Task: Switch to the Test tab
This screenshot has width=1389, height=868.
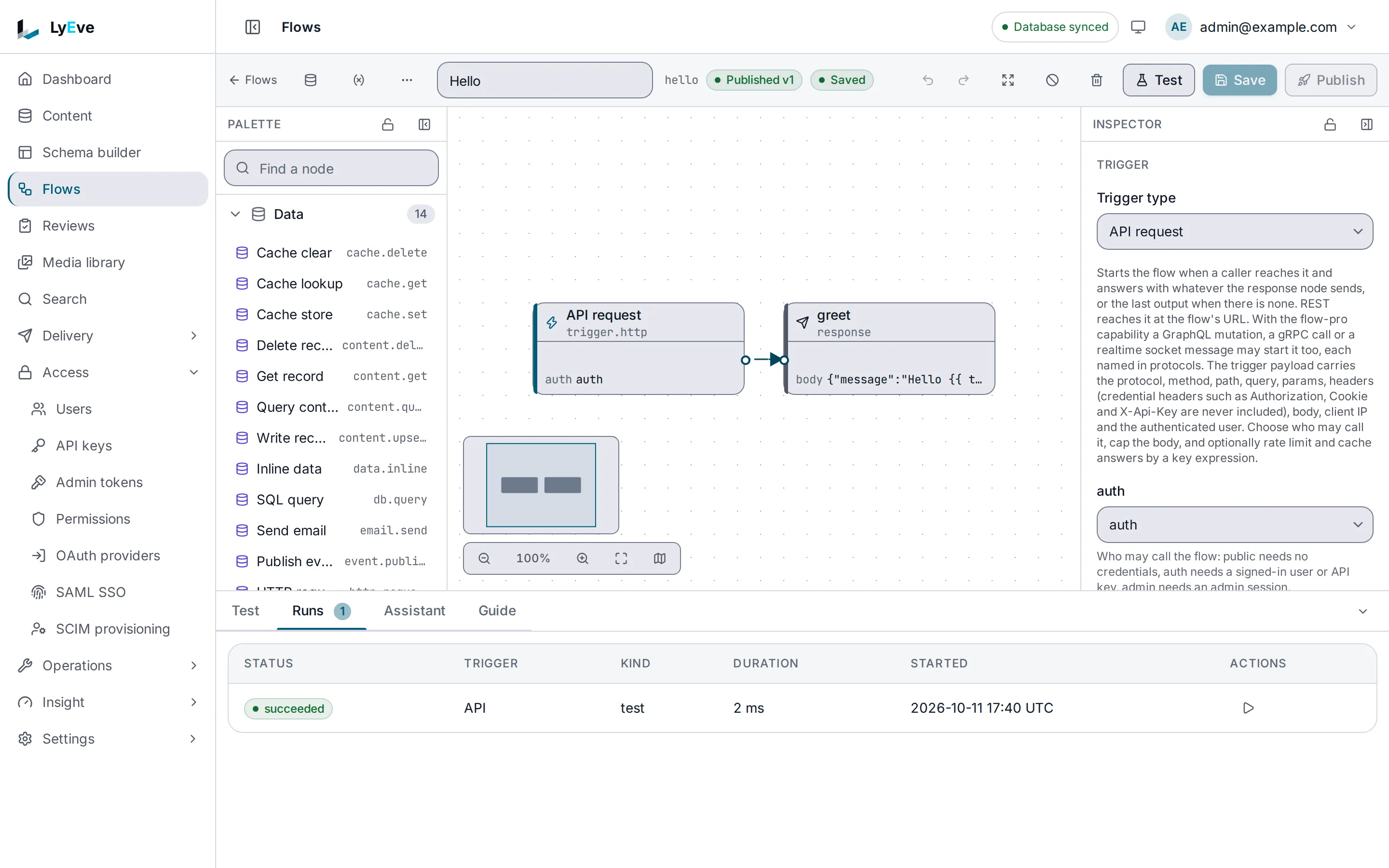Action: tap(245, 611)
